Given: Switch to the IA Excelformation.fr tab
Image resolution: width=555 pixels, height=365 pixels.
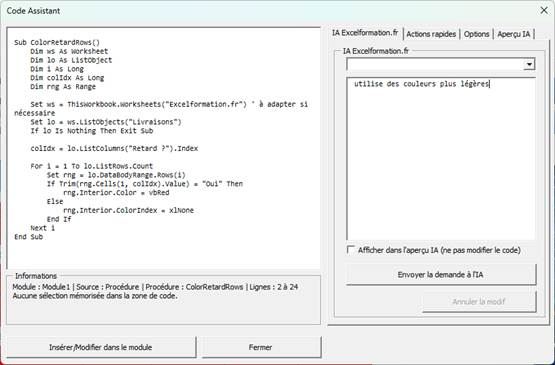Looking at the screenshot, I should click(365, 33).
